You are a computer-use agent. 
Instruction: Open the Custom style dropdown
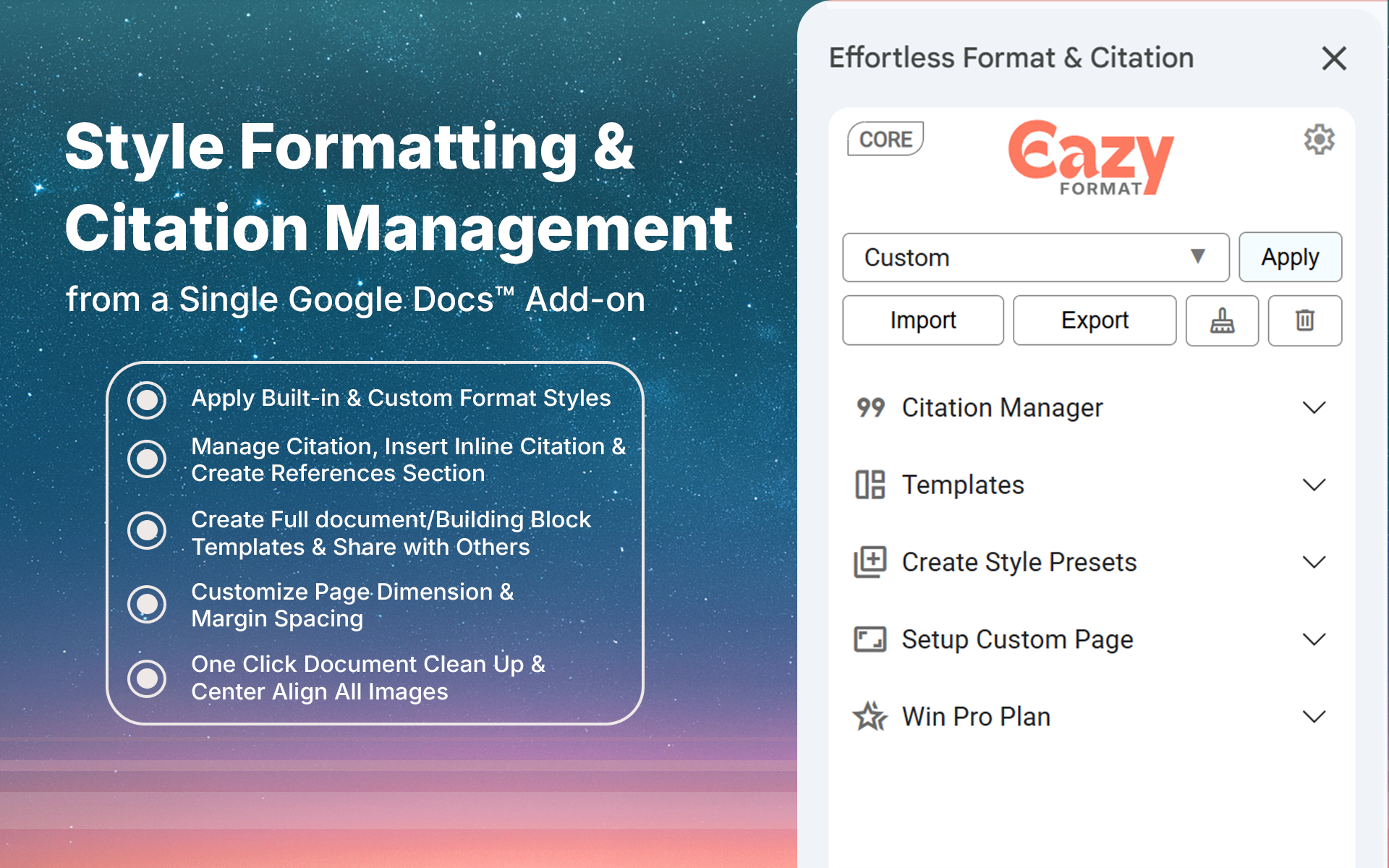coord(1035,258)
